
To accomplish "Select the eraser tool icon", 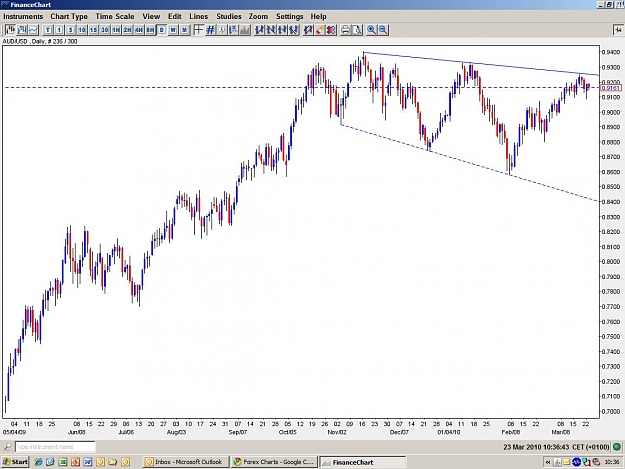I will (x=320, y=30).
